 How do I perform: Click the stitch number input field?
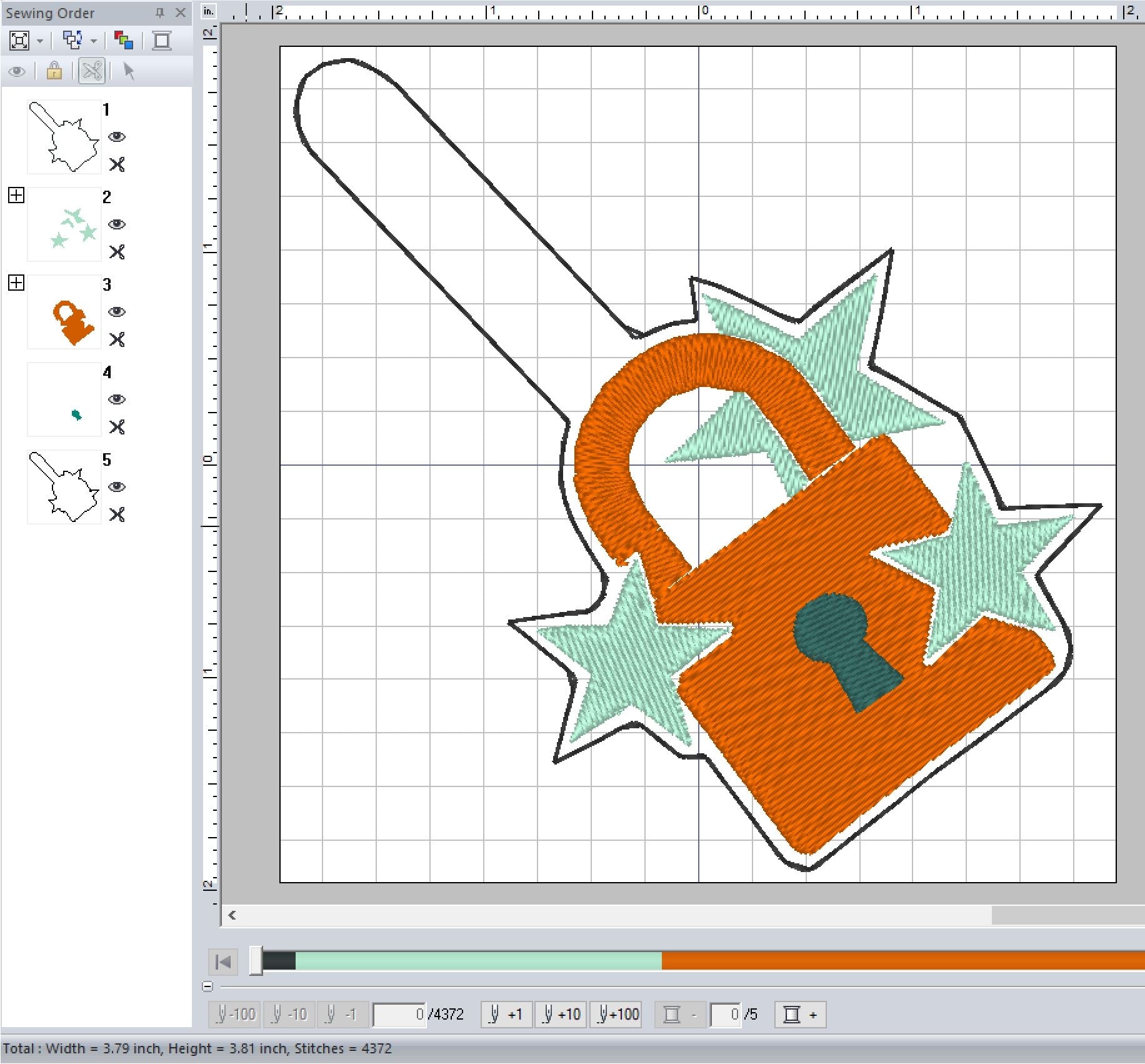pyautogui.click(x=399, y=1014)
